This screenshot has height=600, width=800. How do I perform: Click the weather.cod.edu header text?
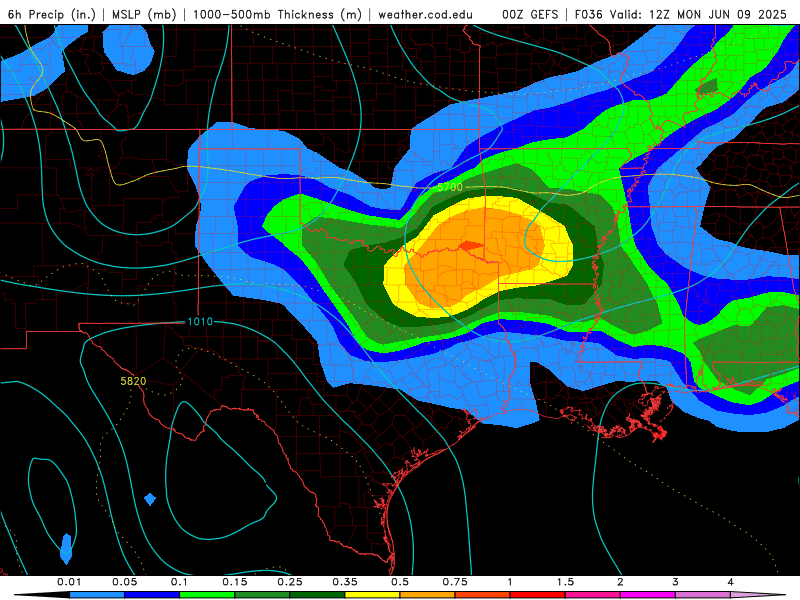coord(425,14)
